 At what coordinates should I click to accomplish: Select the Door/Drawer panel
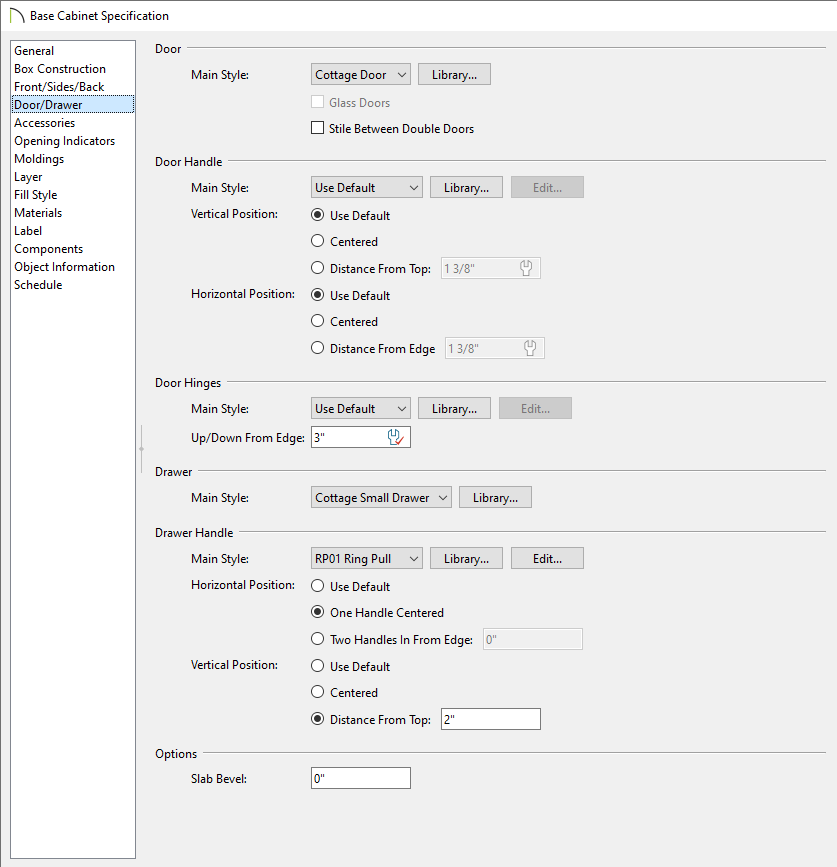tap(72, 105)
